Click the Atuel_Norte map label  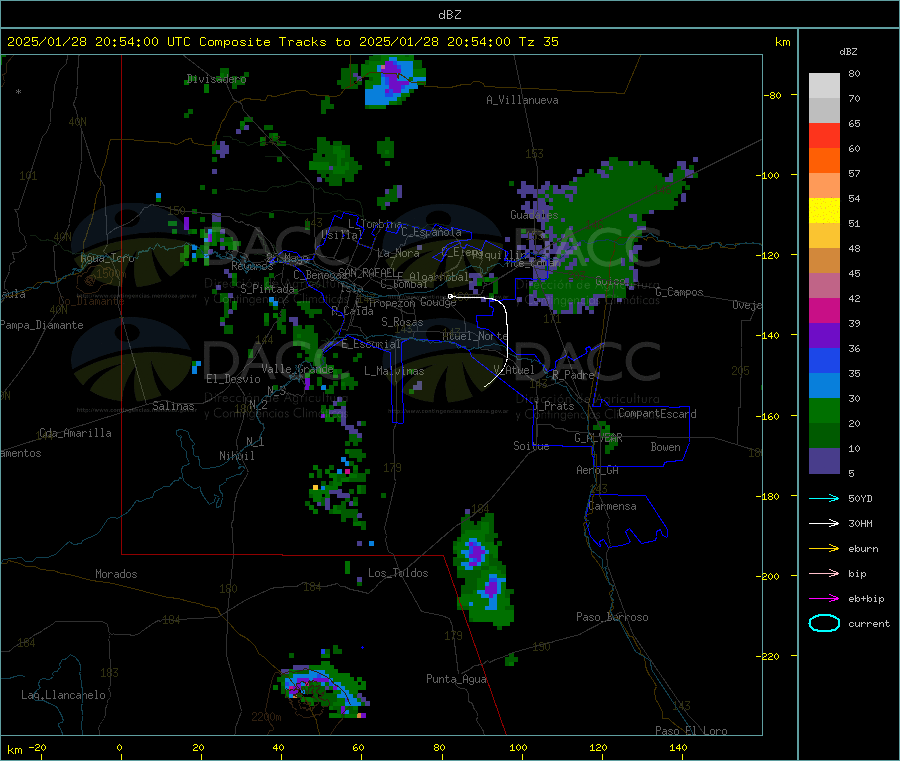pyautogui.click(x=475, y=336)
